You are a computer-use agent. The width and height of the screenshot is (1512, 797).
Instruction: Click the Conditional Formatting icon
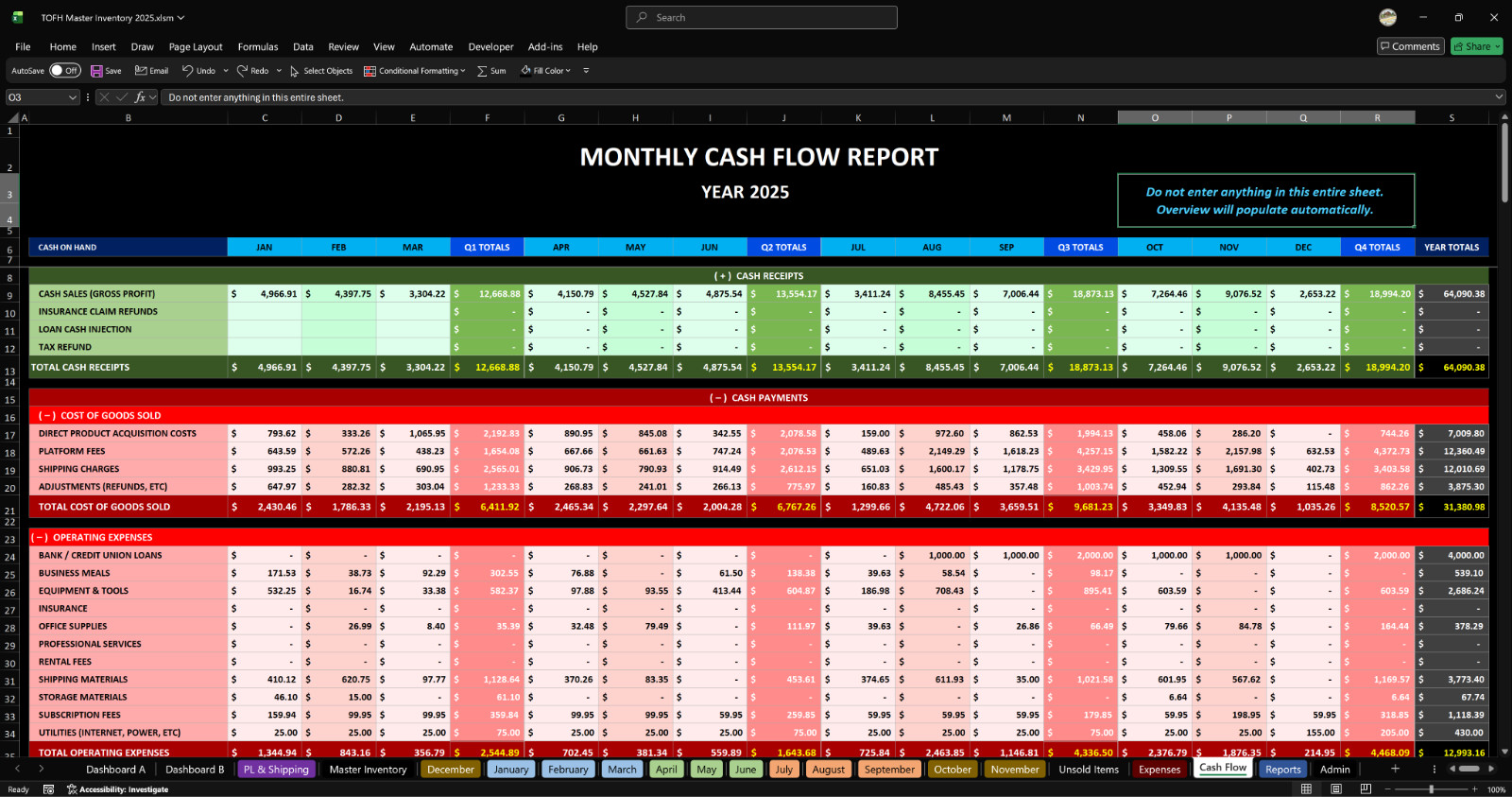tap(369, 71)
